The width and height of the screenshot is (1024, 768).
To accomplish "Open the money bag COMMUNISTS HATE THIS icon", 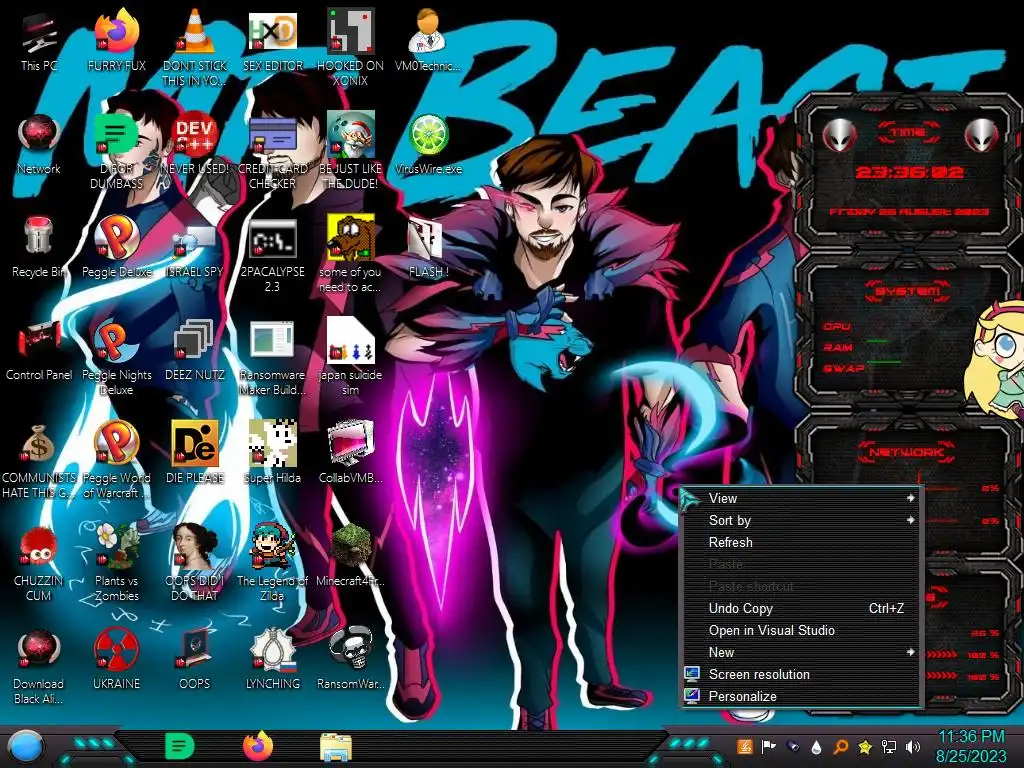I will coord(39,460).
